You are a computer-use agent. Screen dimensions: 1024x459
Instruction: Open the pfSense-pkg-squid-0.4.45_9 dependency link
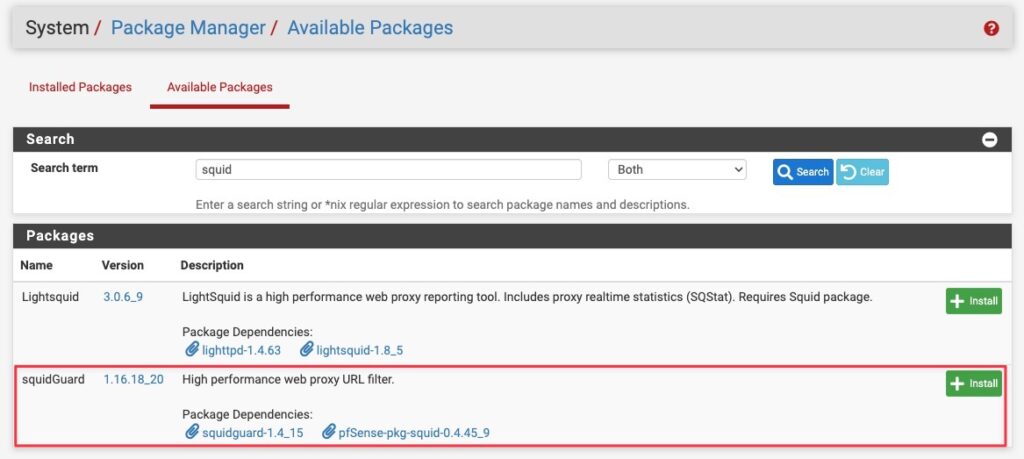tap(415, 433)
